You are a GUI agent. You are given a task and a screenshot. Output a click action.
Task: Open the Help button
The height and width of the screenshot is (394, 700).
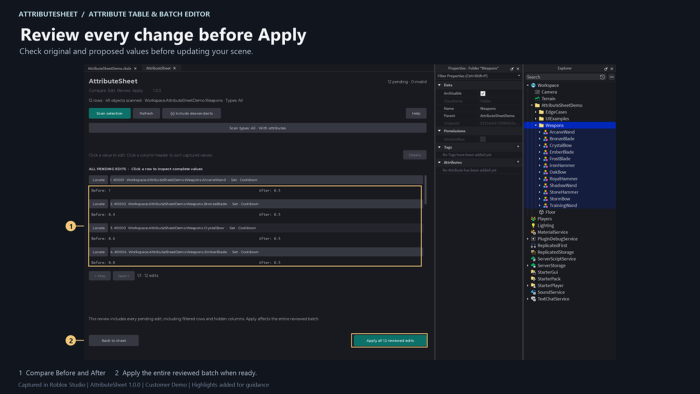tap(416, 113)
